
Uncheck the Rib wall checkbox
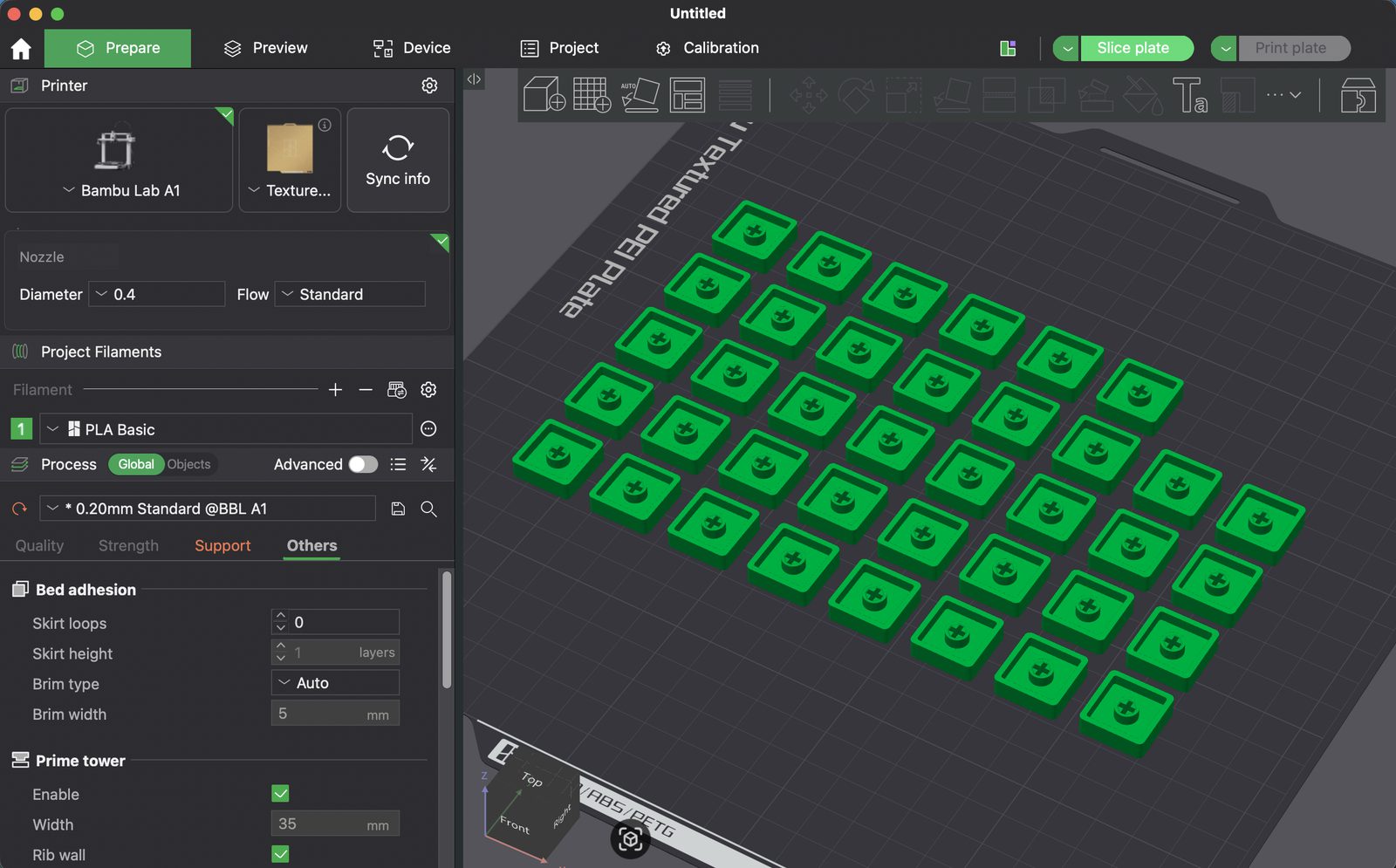point(280,854)
